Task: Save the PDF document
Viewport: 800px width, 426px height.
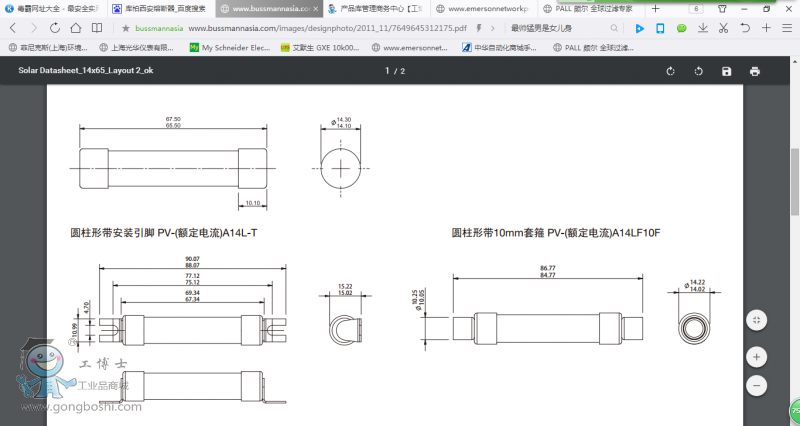Action: 726,71
